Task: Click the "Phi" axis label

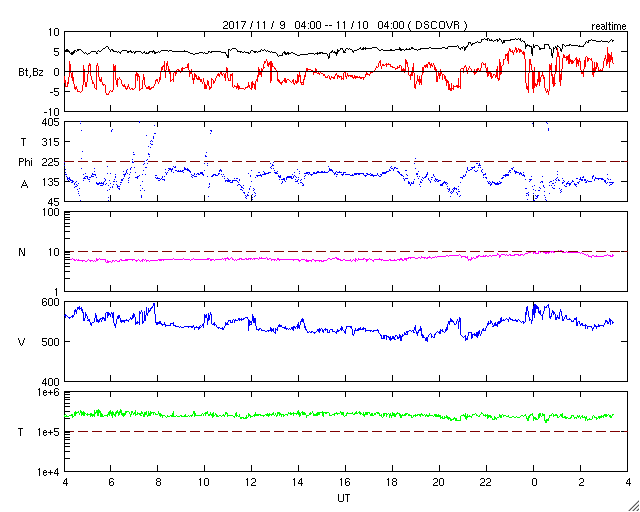Action: (x=25, y=162)
